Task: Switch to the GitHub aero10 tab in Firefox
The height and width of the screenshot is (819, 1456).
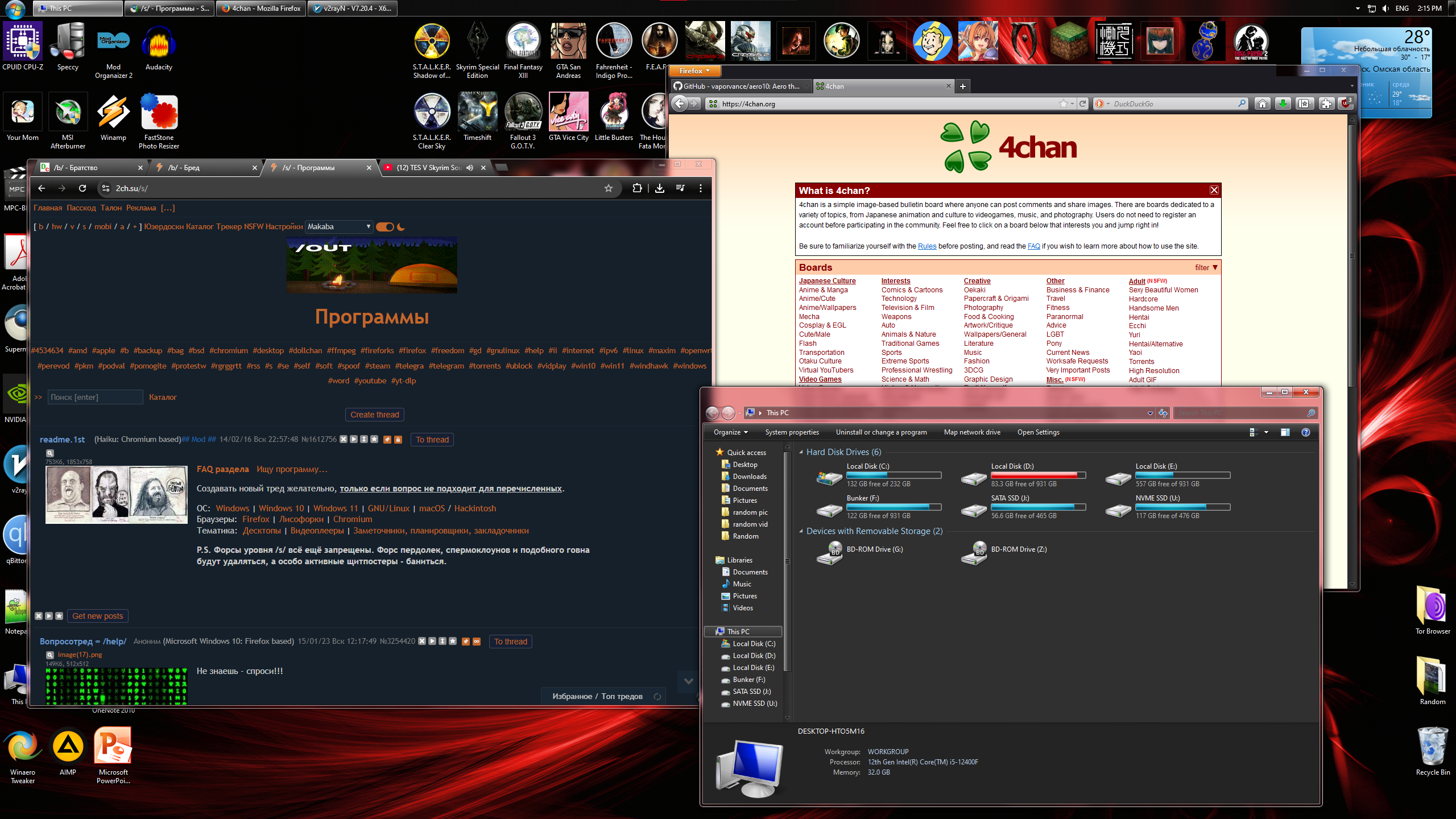Action: [741, 86]
